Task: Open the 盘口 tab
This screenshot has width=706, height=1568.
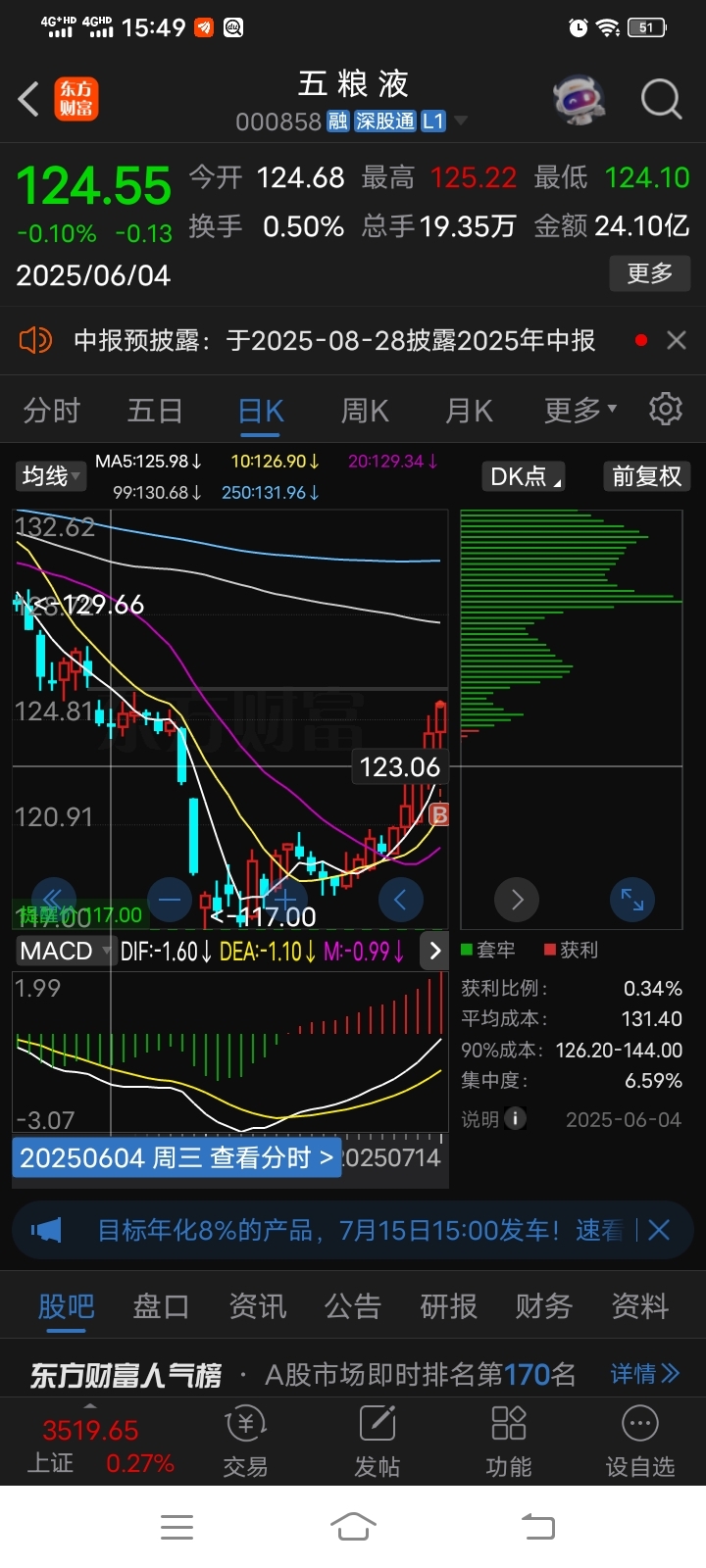Action: pyautogui.click(x=161, y=1306)
